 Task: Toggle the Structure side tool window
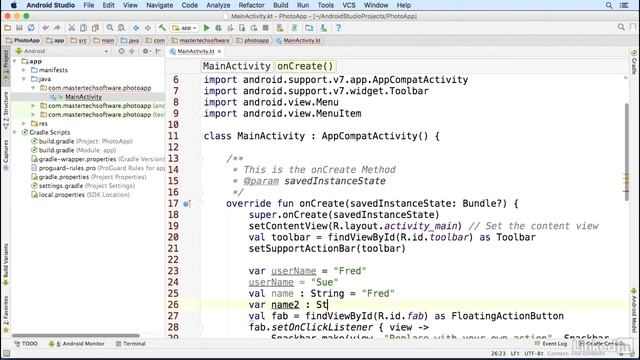(6, 110)
